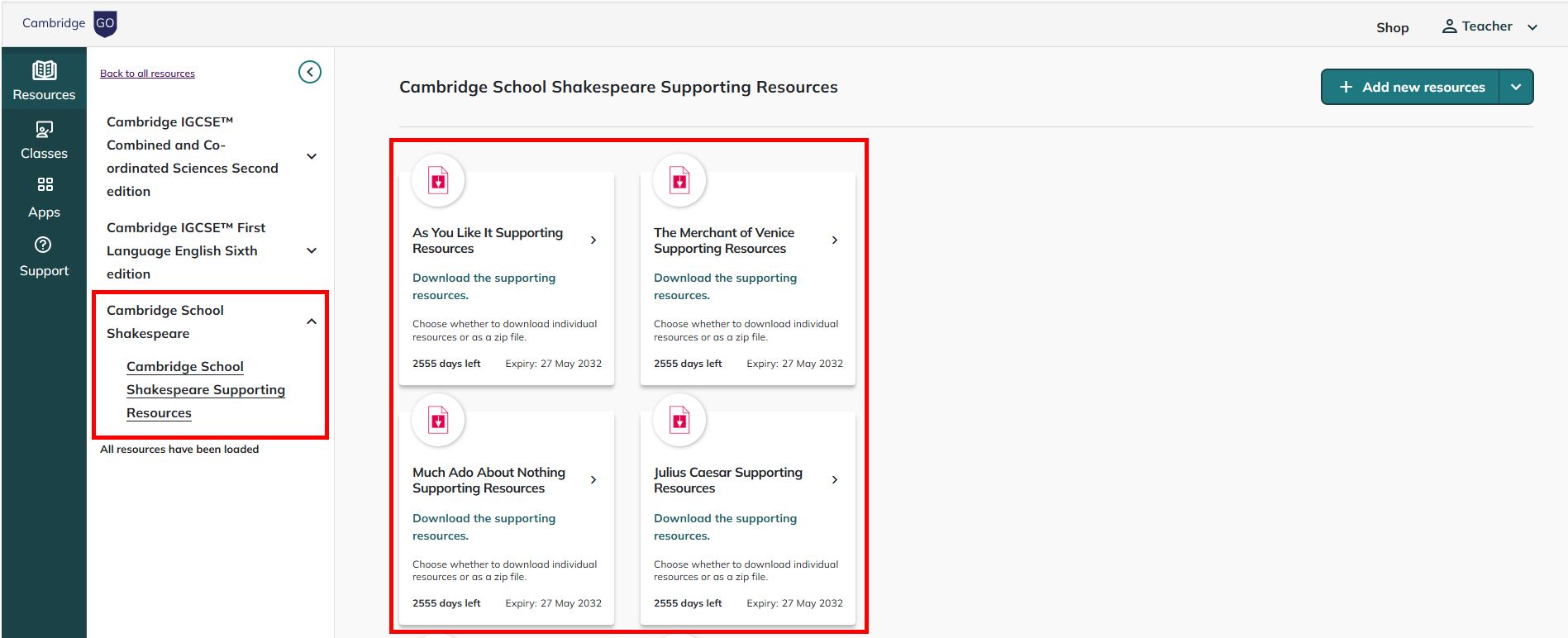Click the Julius Caesar download icon
Screen dimensions: 1568x638
point(679,421)
